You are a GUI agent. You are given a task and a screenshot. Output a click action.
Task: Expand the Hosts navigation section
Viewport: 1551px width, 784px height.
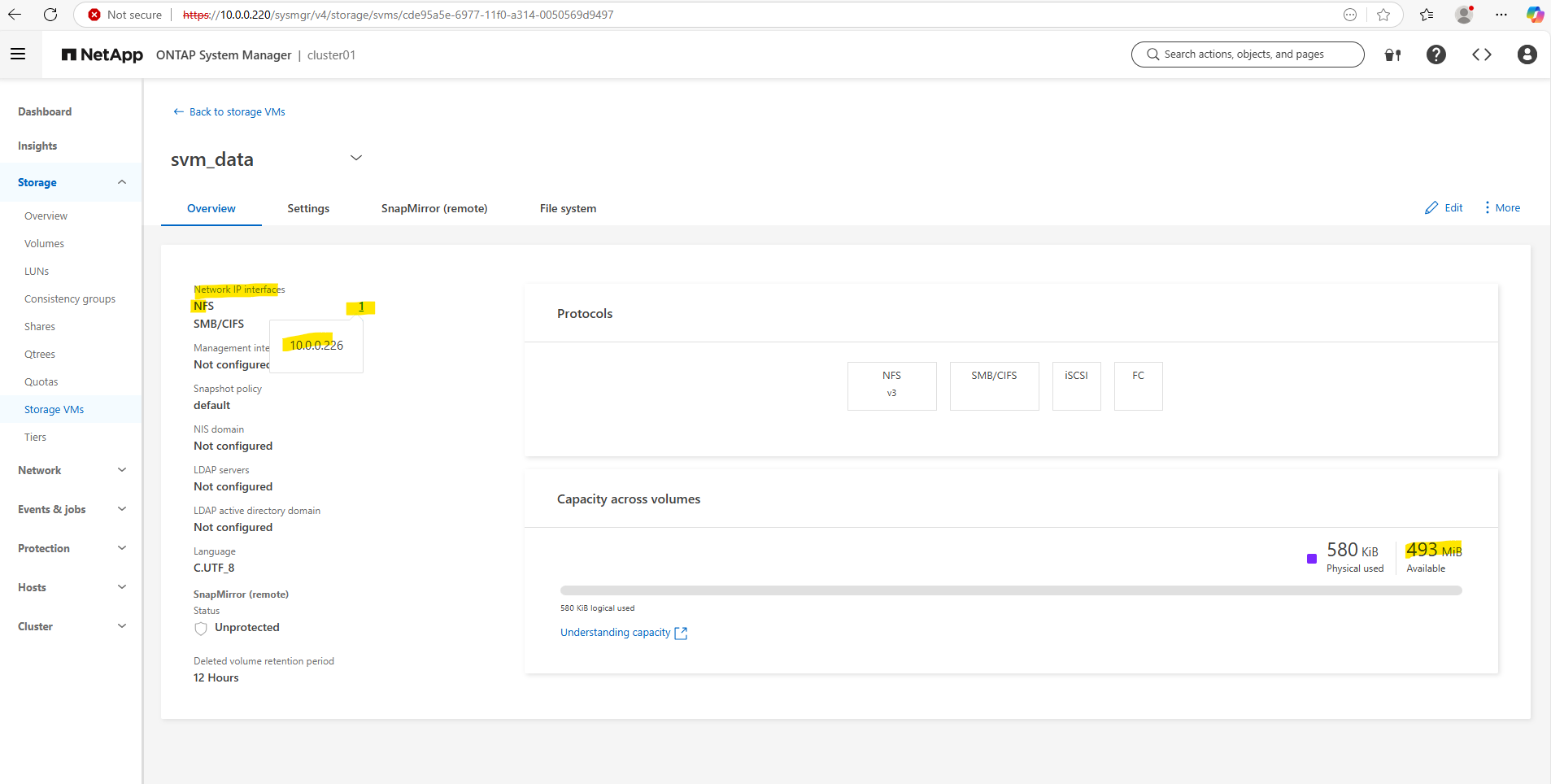[122, 587]
